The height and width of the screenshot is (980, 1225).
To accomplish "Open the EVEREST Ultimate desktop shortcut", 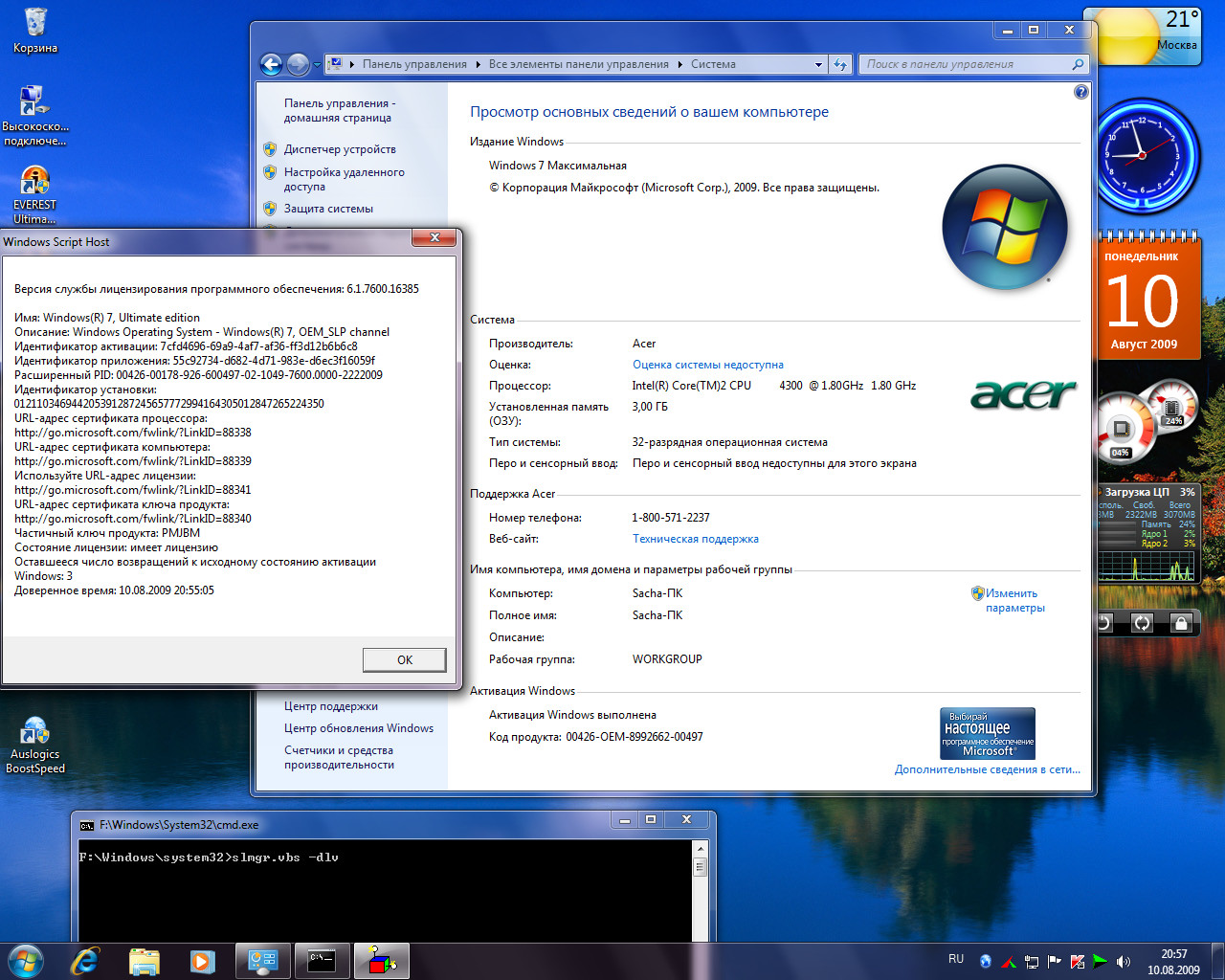I will 35,195.
